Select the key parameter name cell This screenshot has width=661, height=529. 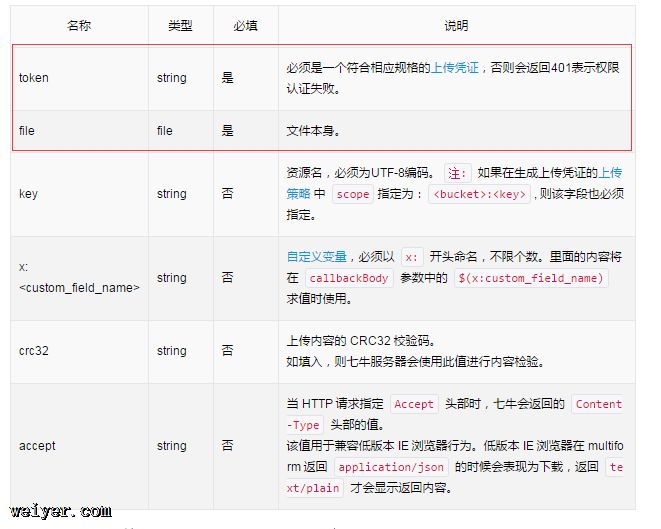[29, 194]
